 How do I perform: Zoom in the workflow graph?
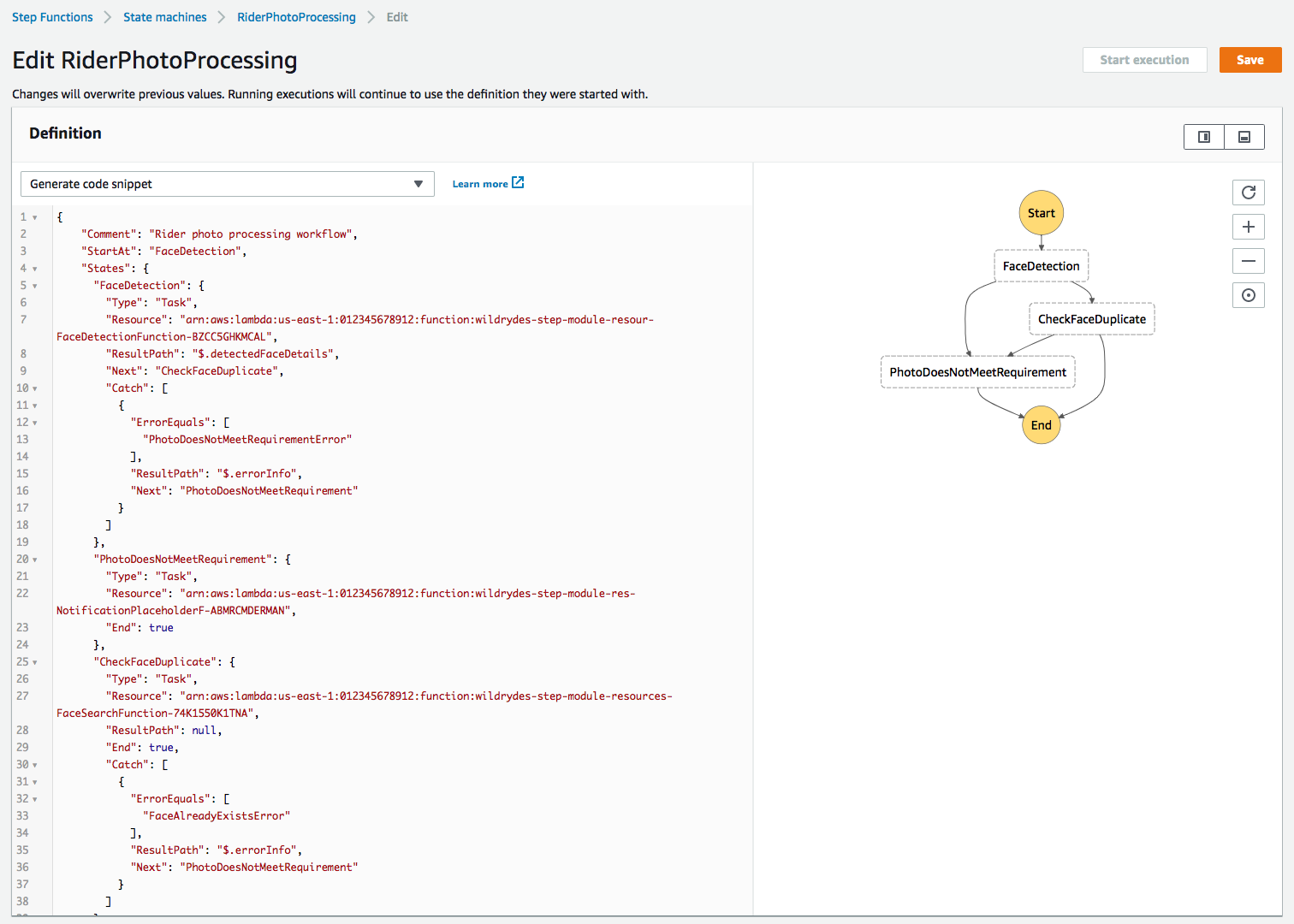coord(1249,227)
